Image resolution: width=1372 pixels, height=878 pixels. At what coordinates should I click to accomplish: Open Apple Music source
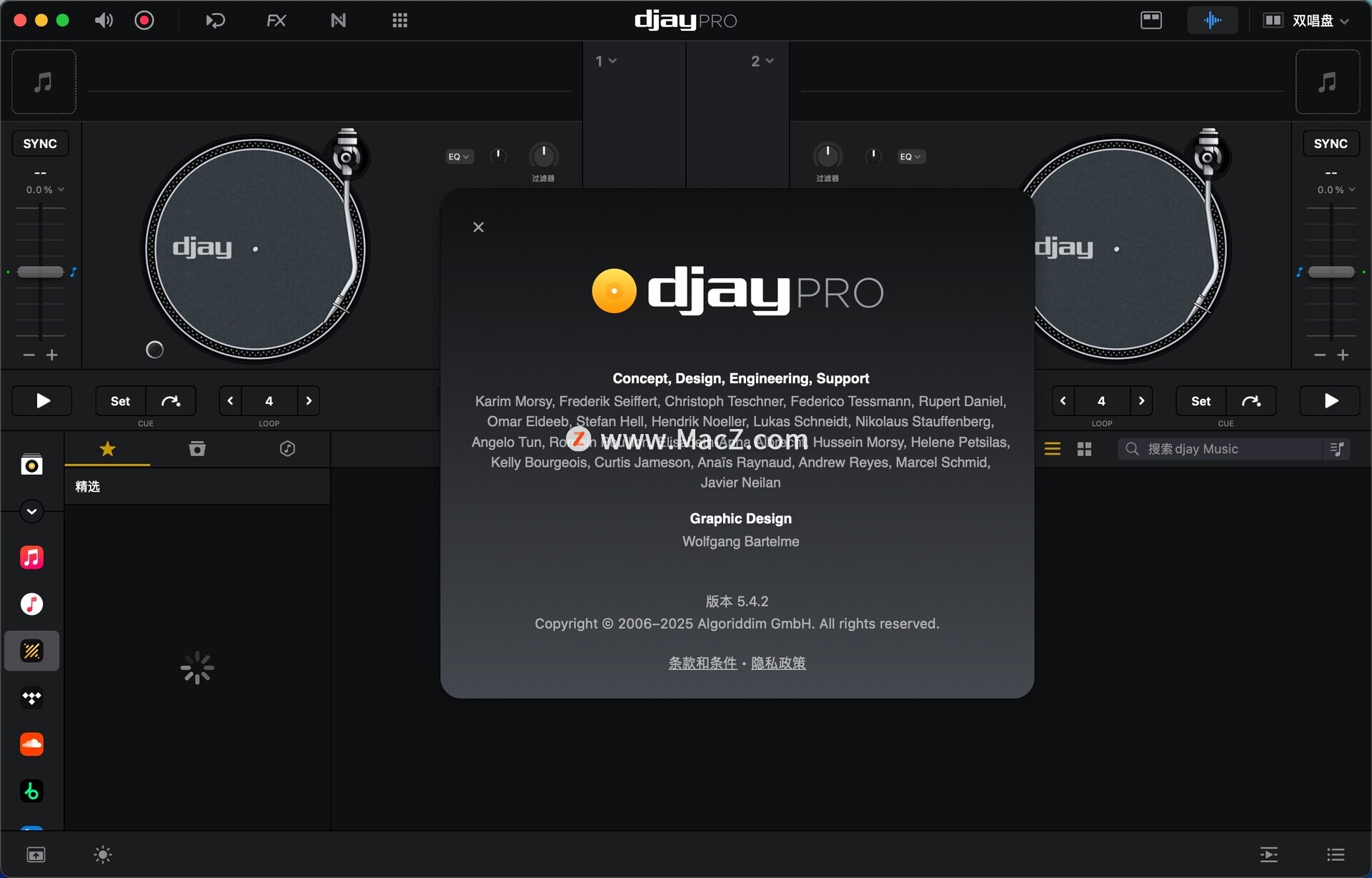pos(31,557)
